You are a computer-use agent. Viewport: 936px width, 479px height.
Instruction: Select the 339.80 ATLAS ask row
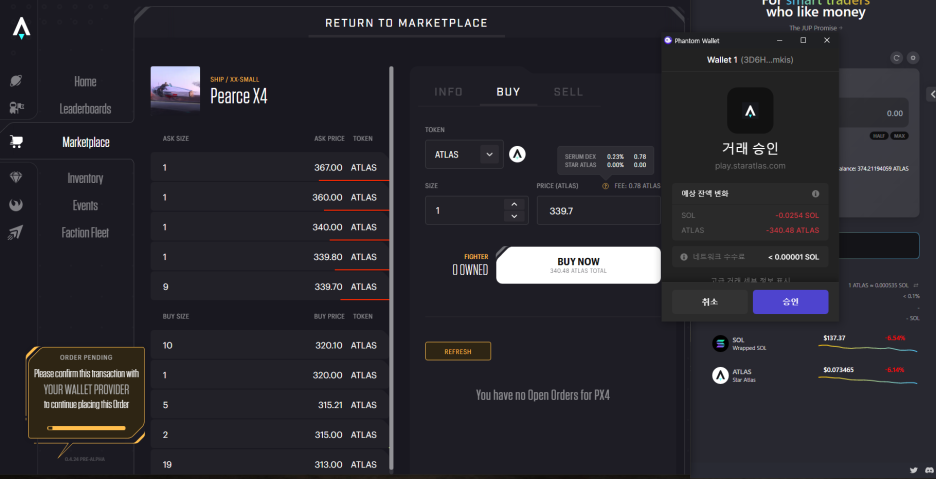269,257
